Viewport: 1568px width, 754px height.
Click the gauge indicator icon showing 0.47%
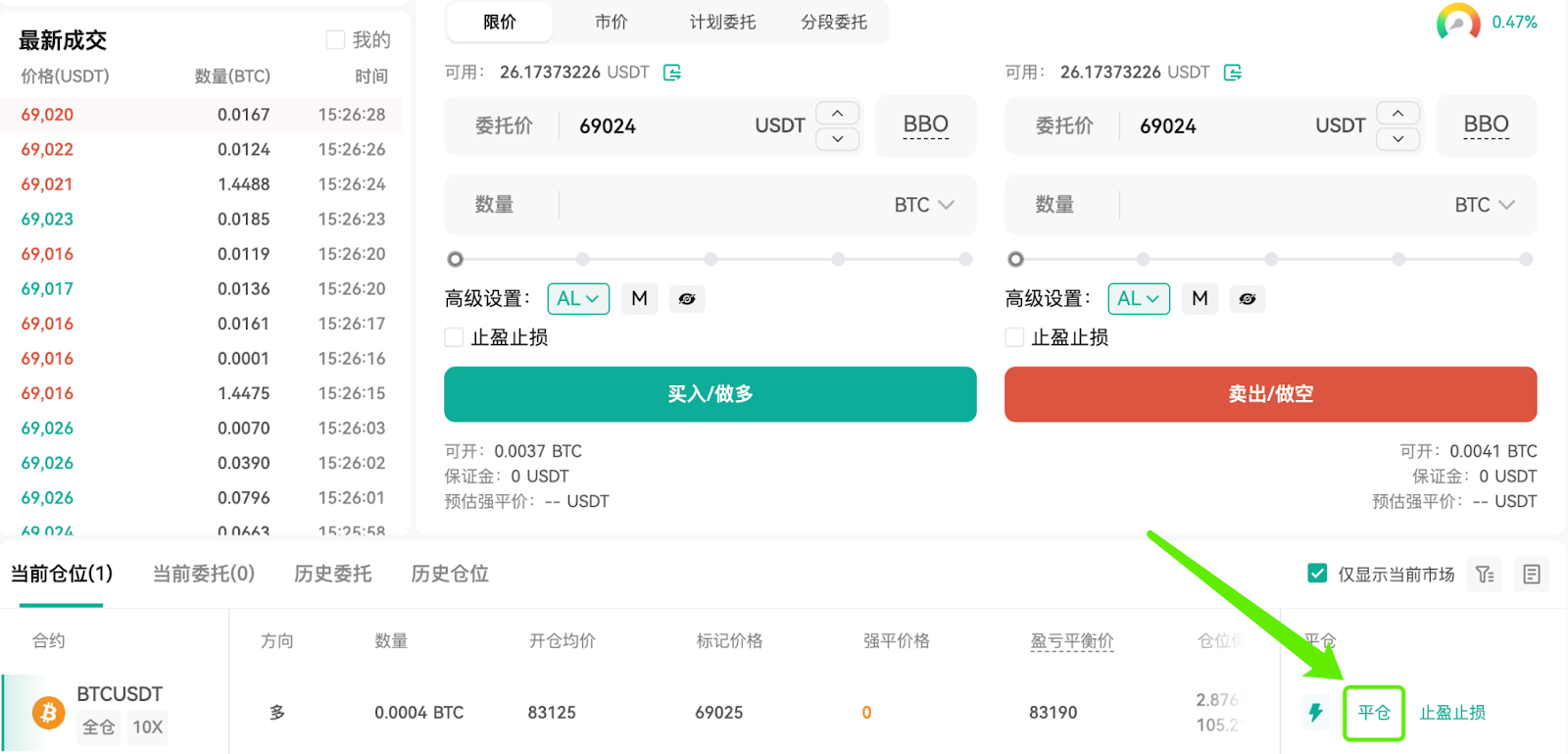point(1458,22)
